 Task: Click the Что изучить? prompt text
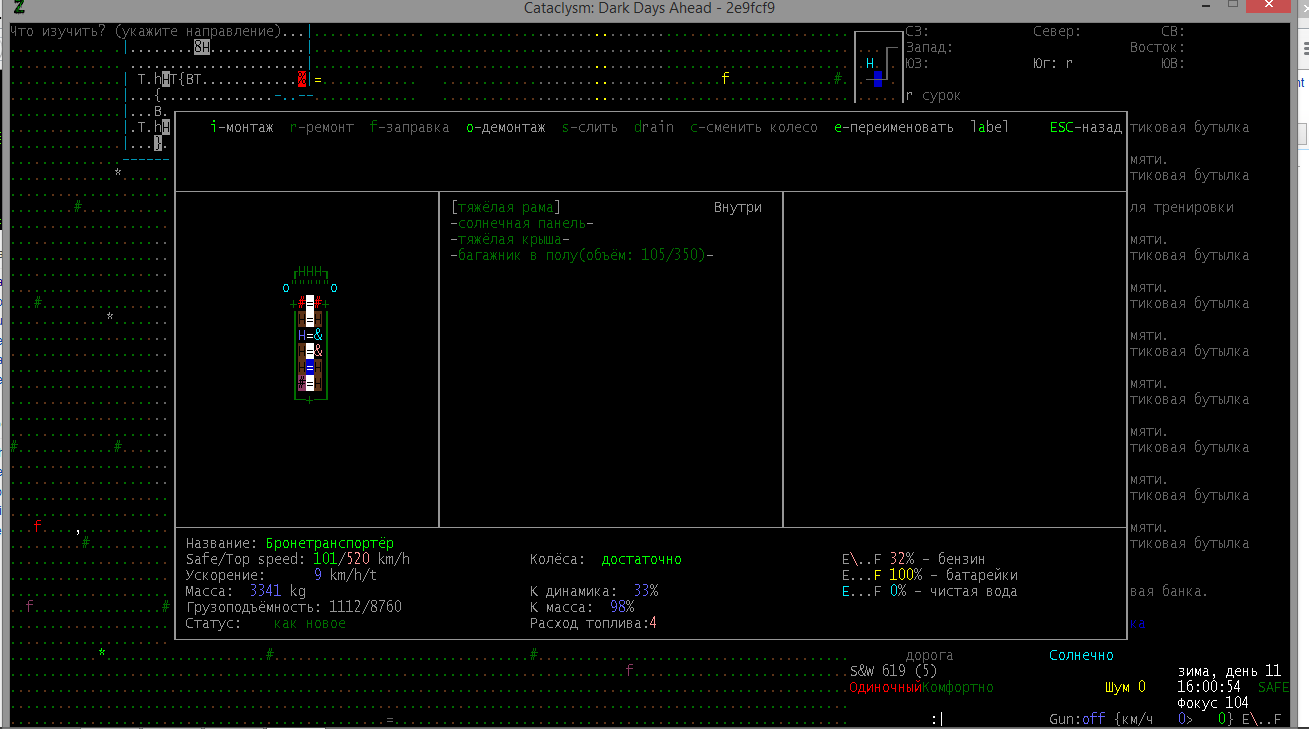158,32
